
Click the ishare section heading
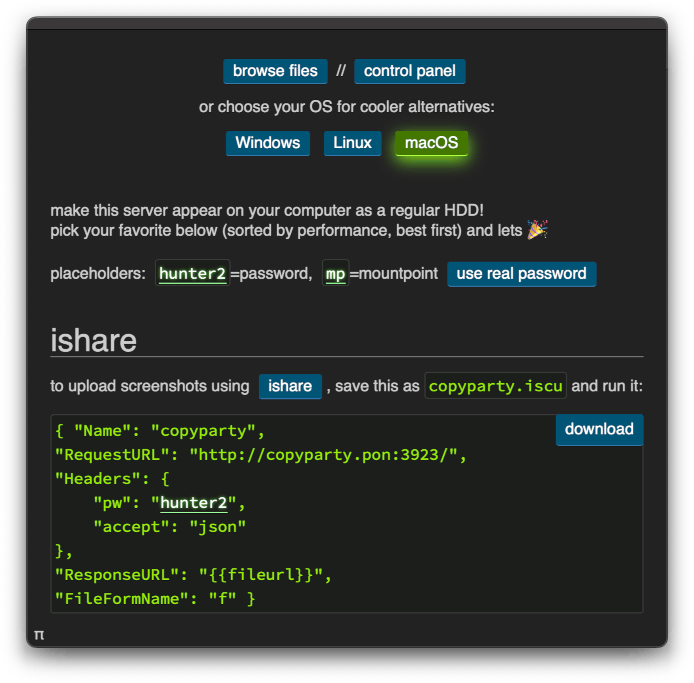[x=93, y=340]
